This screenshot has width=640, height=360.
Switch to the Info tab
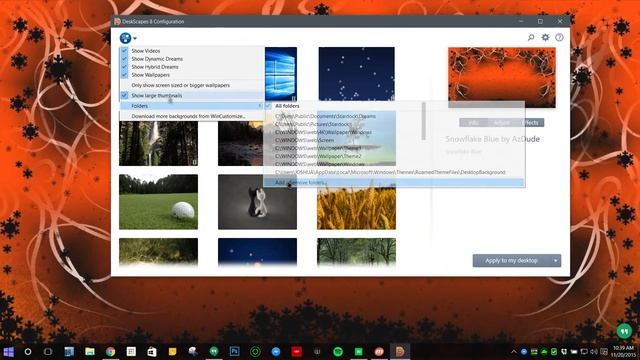click(473, 122)
